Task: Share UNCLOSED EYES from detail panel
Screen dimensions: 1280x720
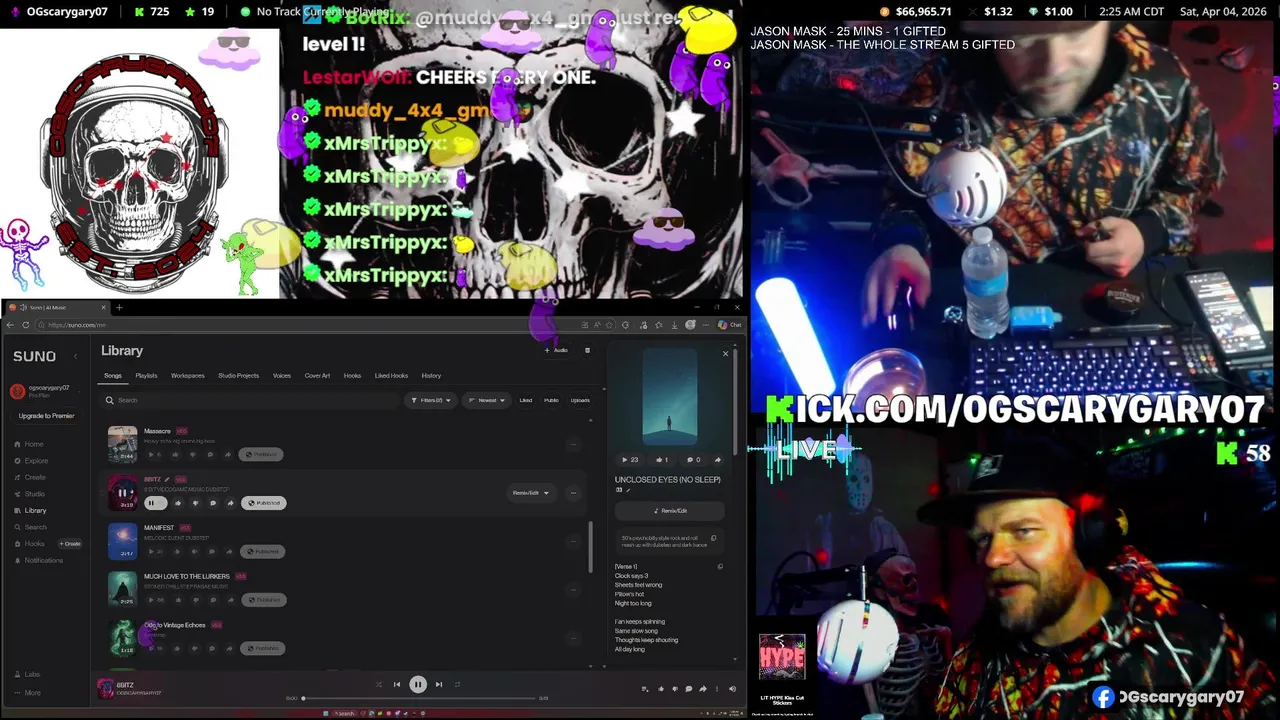Action: (717, 460)
